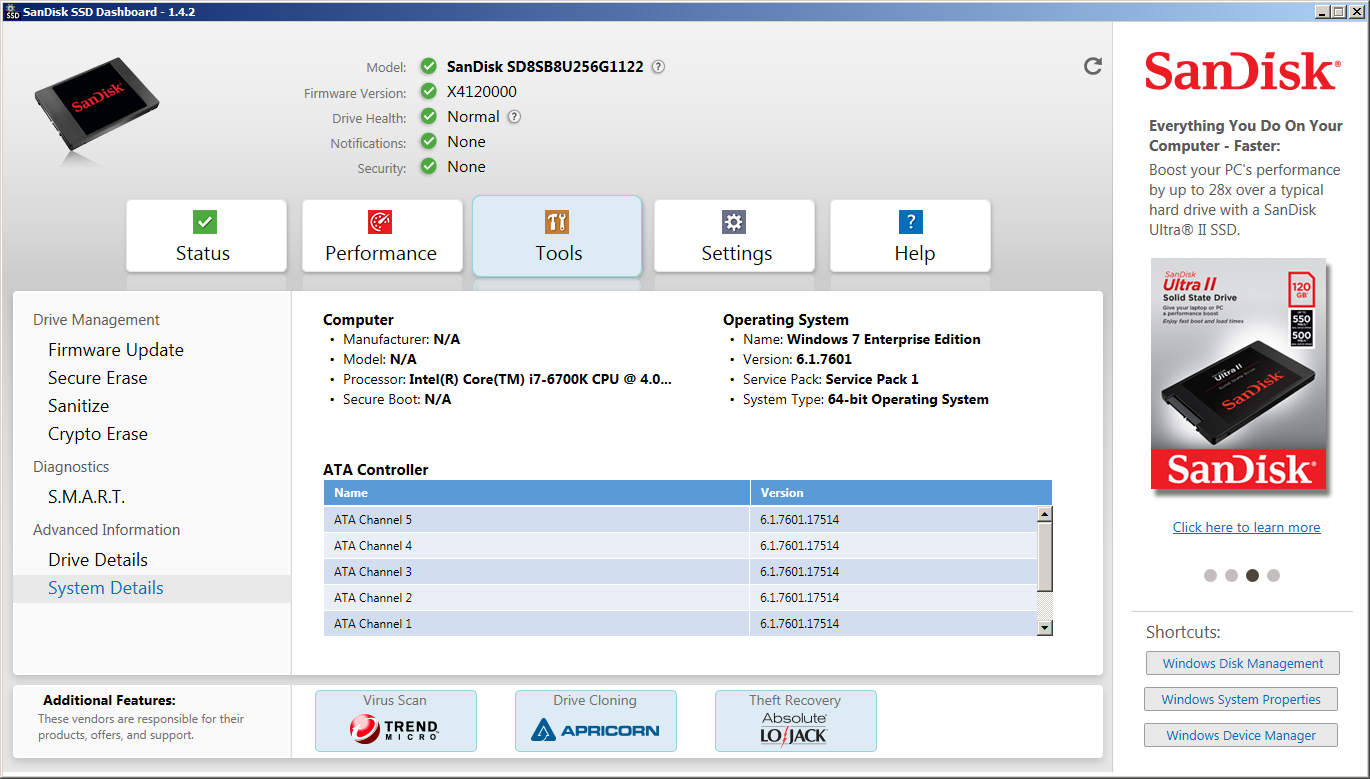Click the SanDisk Ultra II product image
Viewport: 1370px width, 779px height.
[1239, 376]
